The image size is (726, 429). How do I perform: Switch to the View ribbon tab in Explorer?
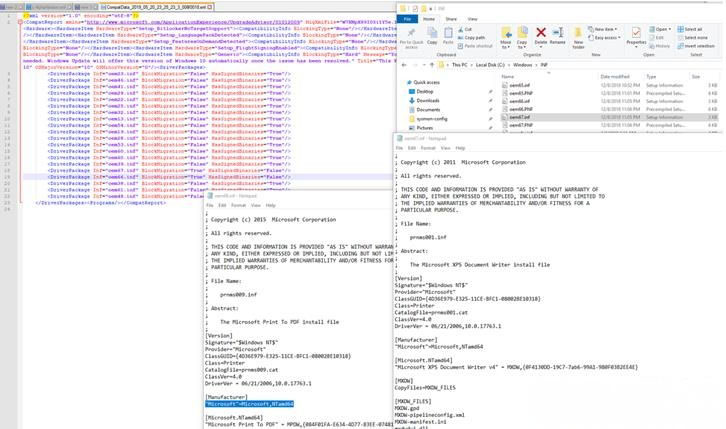[x=472, y=19]
